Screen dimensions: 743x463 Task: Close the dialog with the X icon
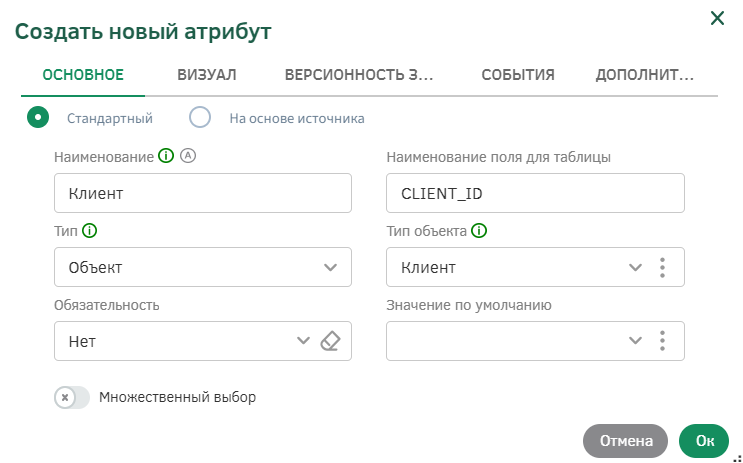click(x=717, y=18)
